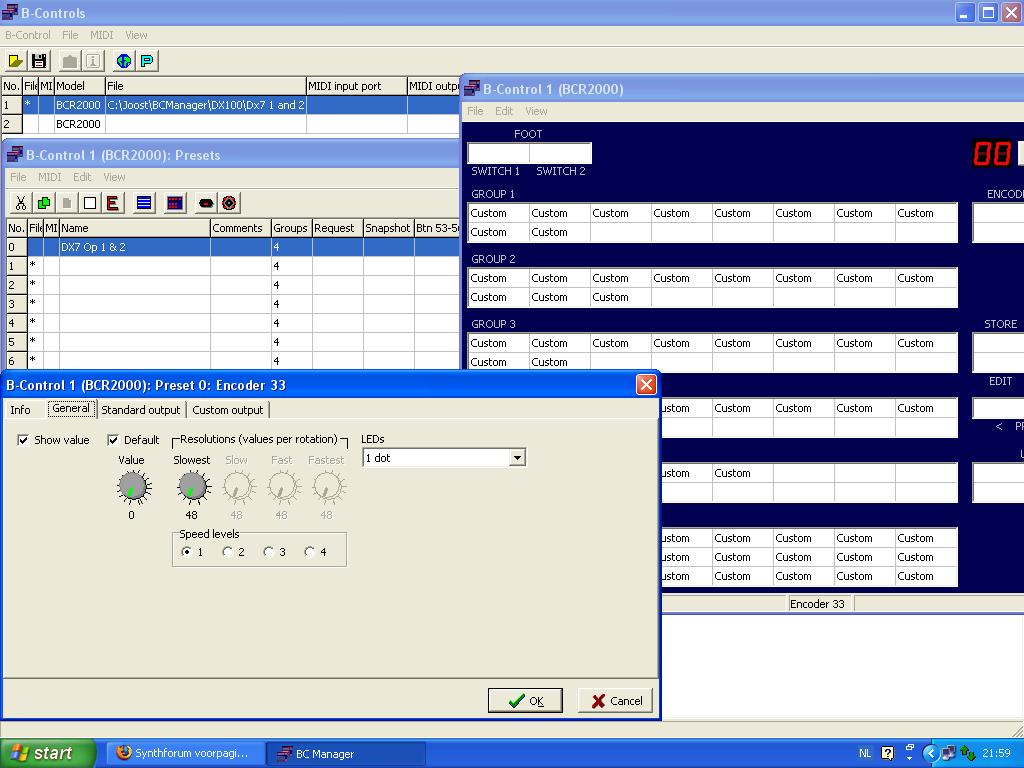1024x768 pixels.
Task: Click the white empty square icon in Presets toolbar
Action: [x=89, y=203]
